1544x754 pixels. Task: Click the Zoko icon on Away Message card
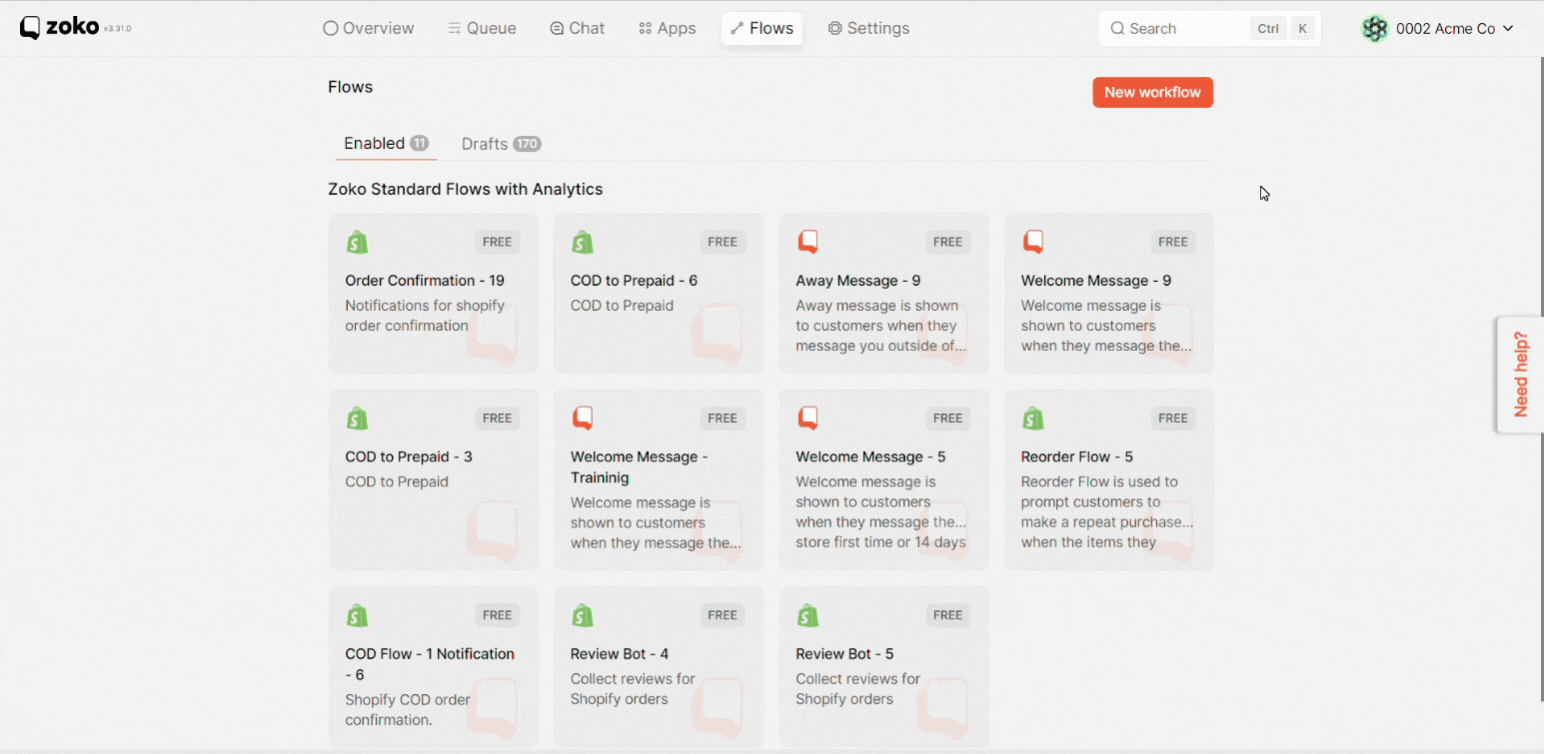pyautogui.click(x=808, y=242)
